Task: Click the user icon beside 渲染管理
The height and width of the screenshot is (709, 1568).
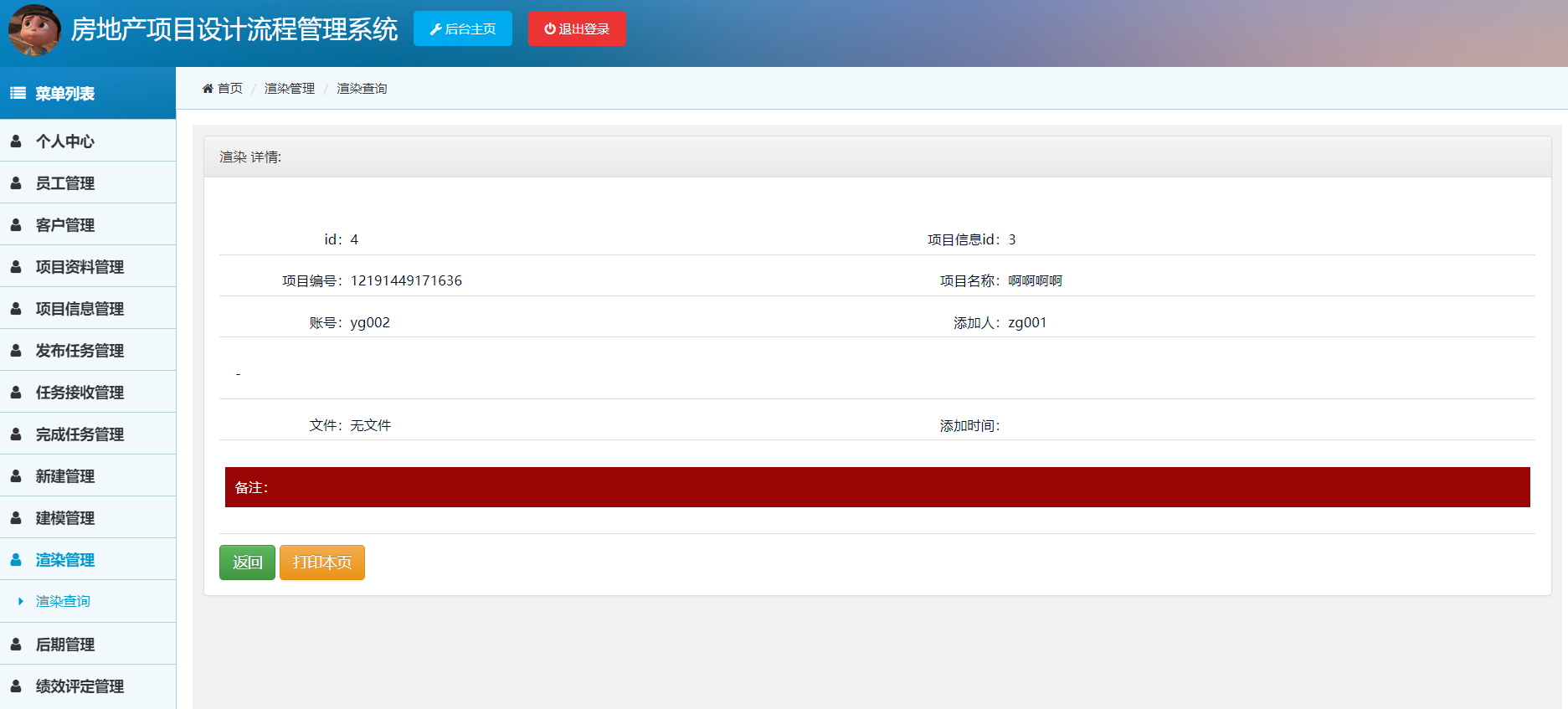Action: [x=16, y=559]
